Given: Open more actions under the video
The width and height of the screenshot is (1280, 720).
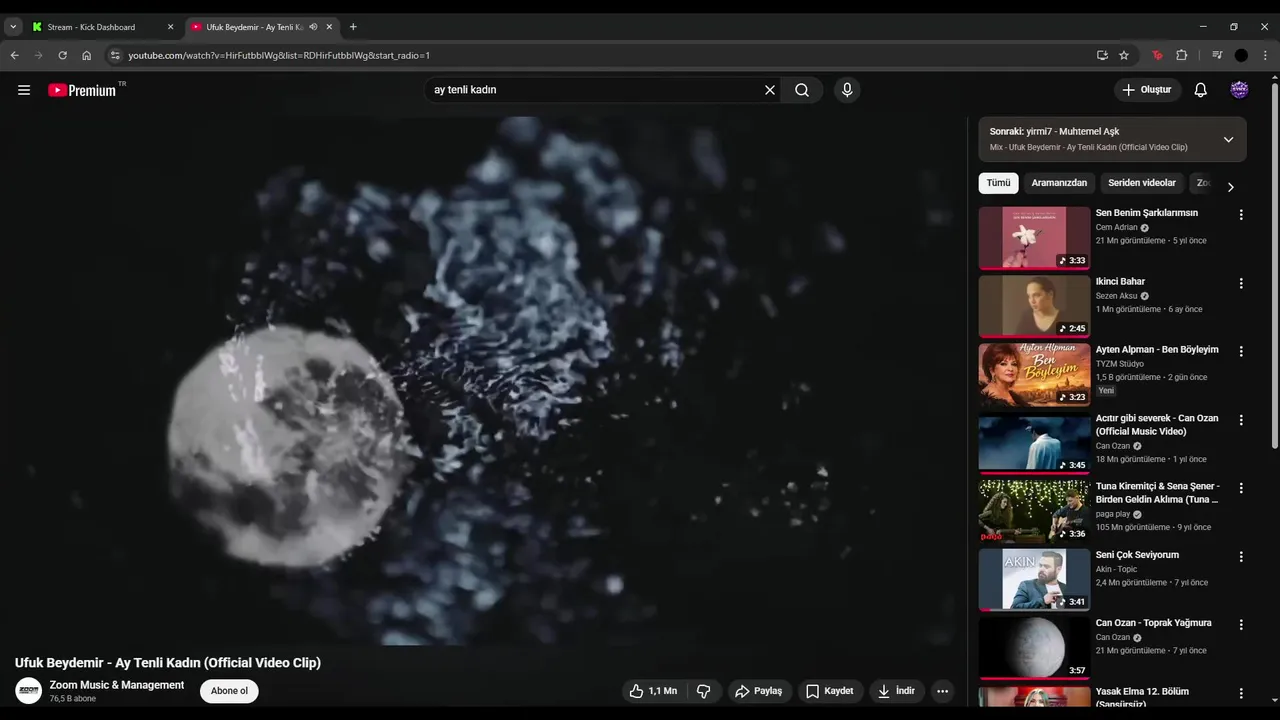Looking at the screenshot, I should click(x=942, y=691).
